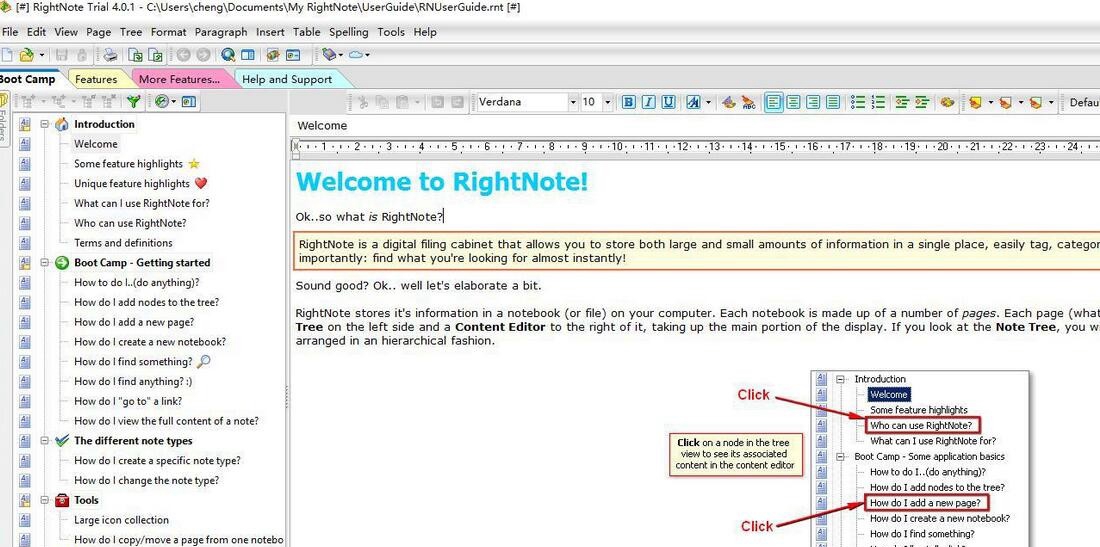Viewport: 1100px width, 547px height.
Task: Click the Open notebook folder icon
Action: pos(27,55)
